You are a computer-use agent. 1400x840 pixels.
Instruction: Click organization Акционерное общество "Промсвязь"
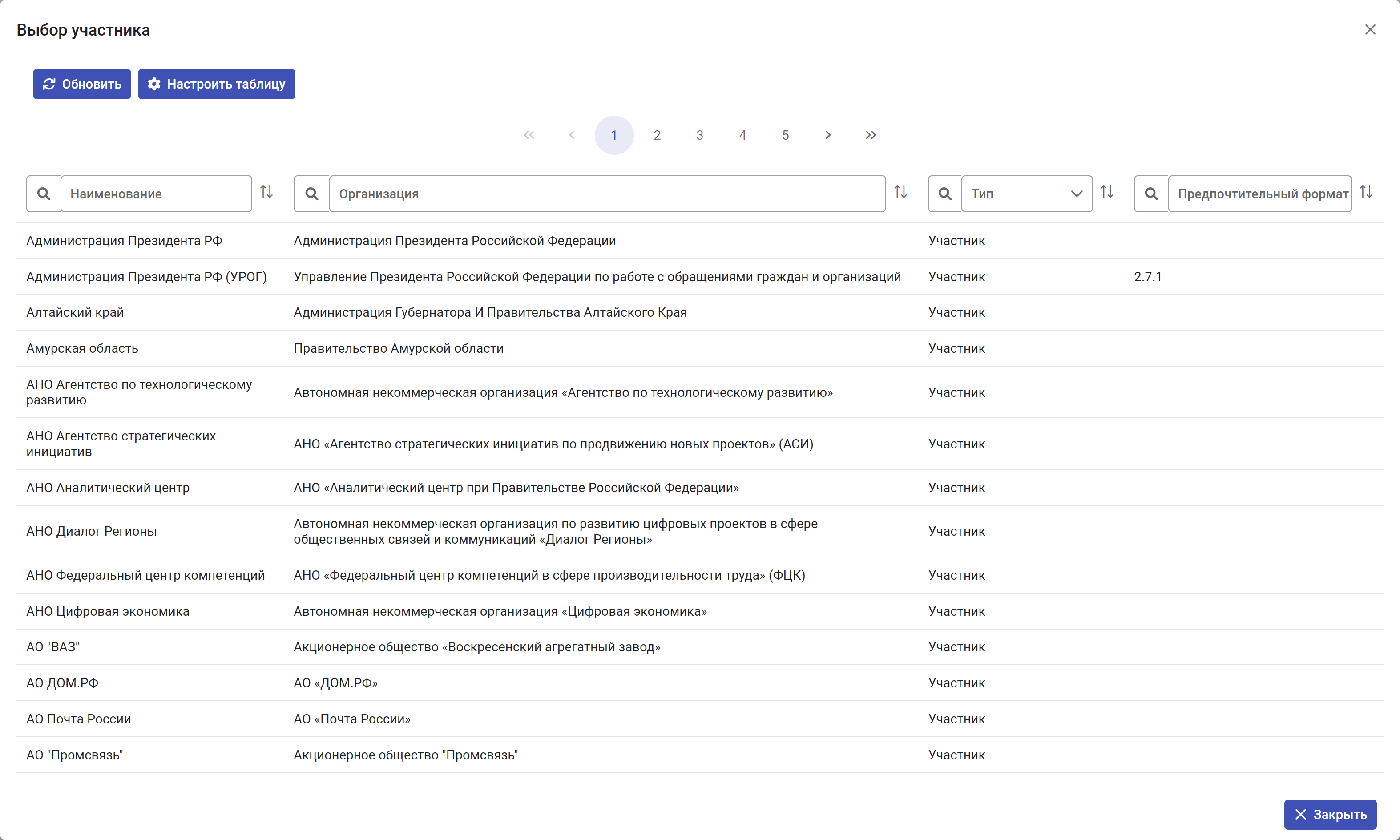click(x=406, y=755)
